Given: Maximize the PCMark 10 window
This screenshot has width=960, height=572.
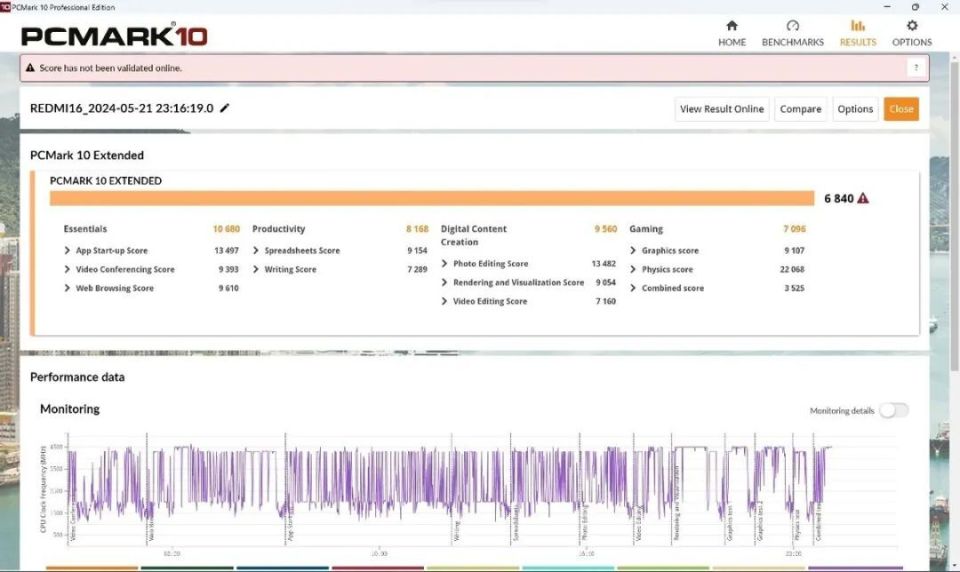Looking at the screenshot, I should pyautogui.click(x=915, y=7).
